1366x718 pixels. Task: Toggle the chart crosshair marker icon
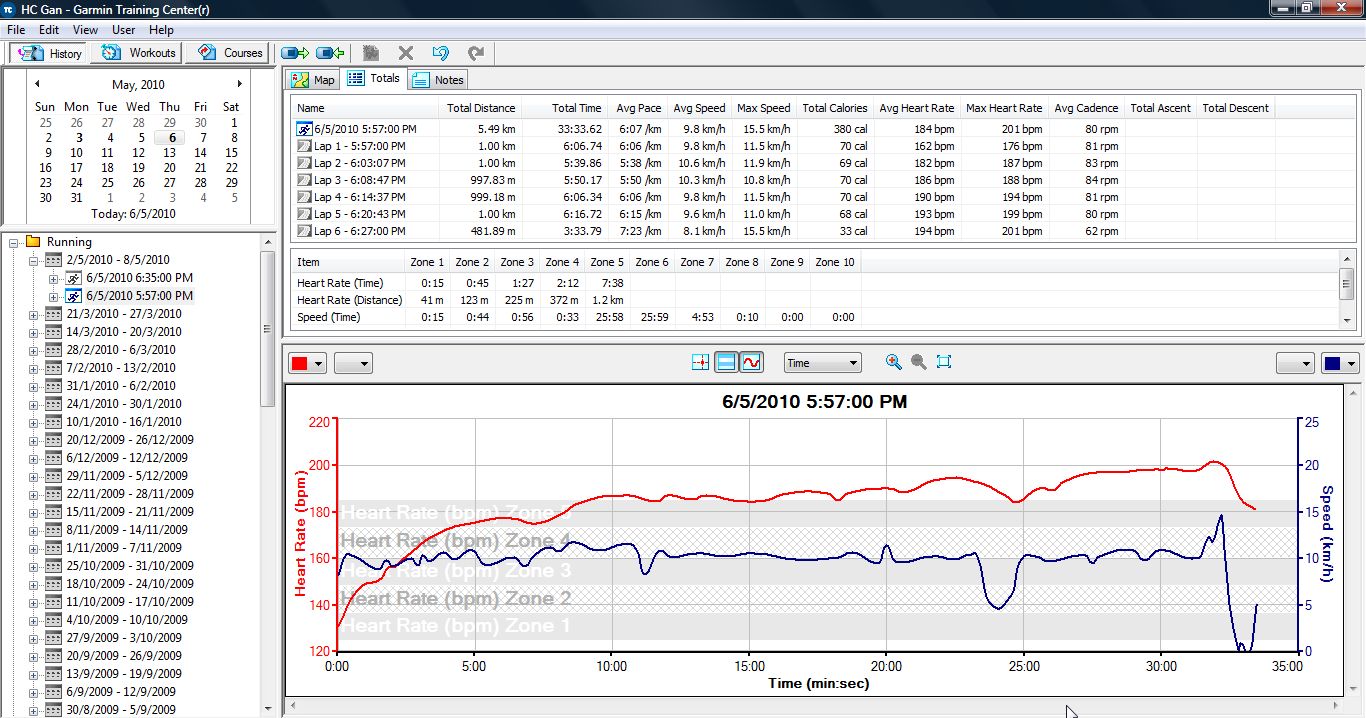pos(701,362)
